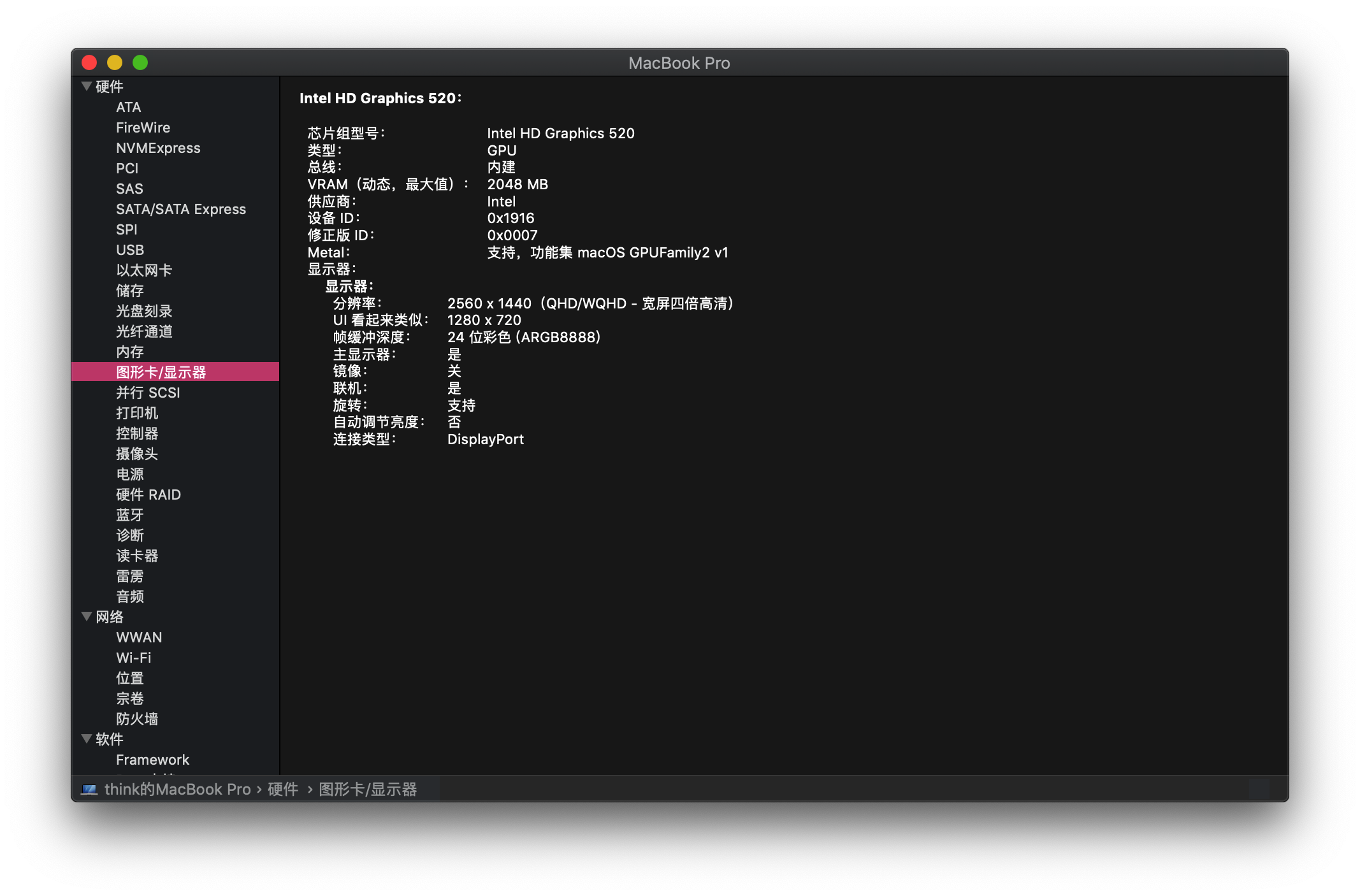Select SATA/SATA Express entry

(181, 209)
